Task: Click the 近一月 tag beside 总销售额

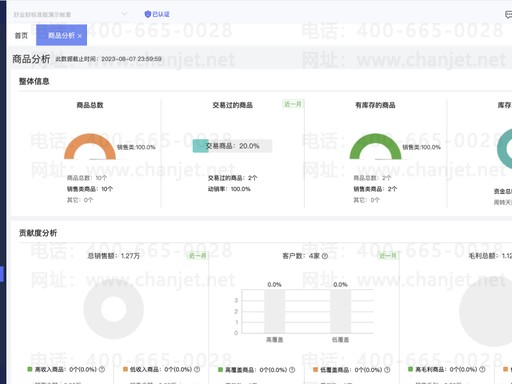Action: (x=197, y=256)
